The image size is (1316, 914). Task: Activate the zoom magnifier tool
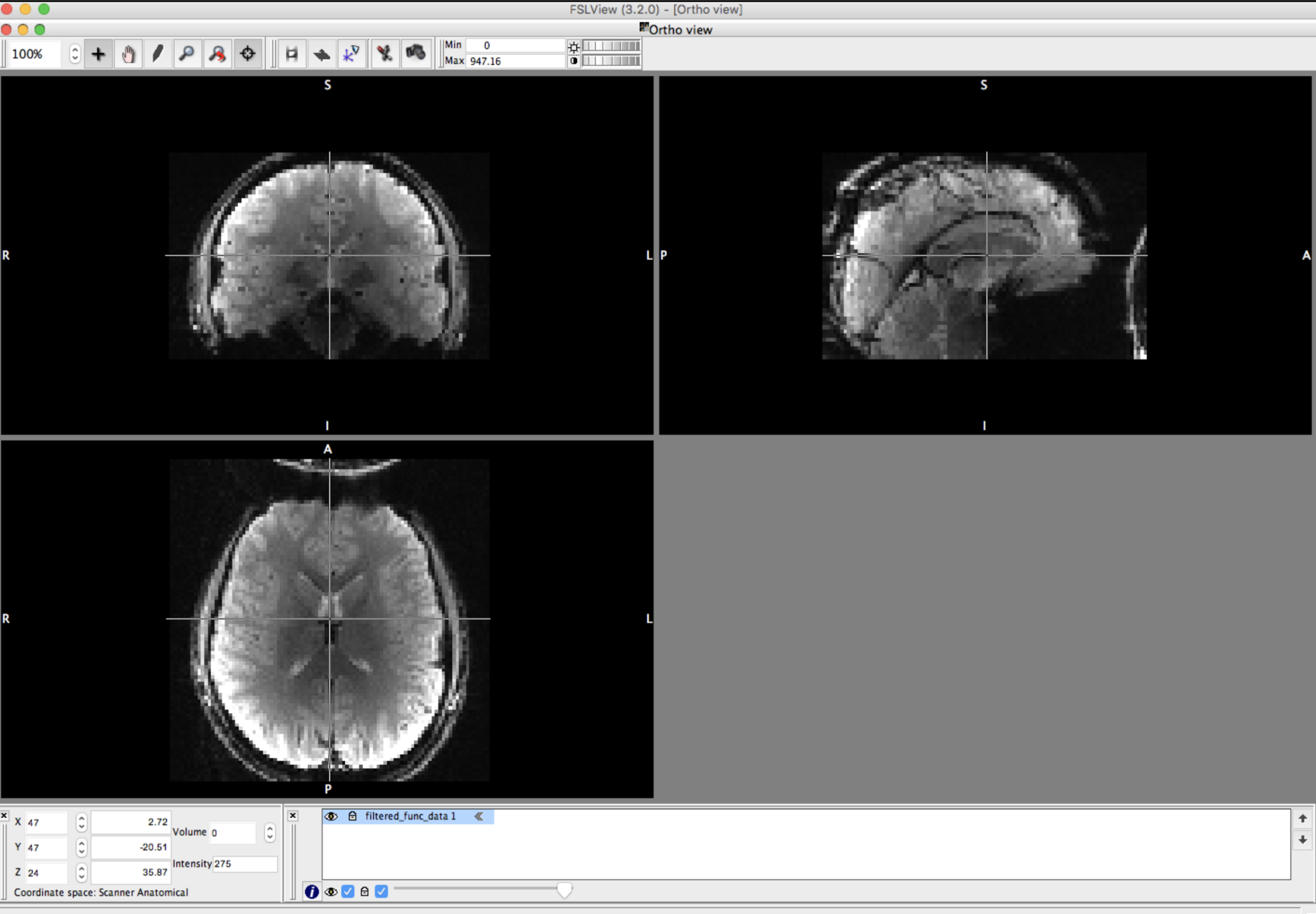(x=188, y=53)
